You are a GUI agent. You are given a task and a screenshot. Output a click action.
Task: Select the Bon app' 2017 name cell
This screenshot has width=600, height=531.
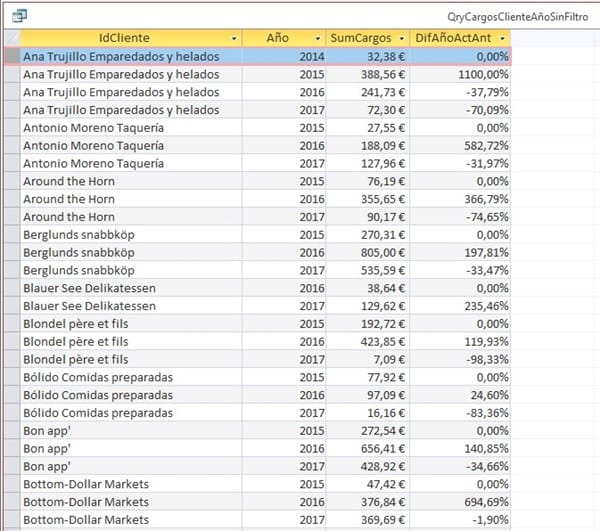tap(130, 466)
